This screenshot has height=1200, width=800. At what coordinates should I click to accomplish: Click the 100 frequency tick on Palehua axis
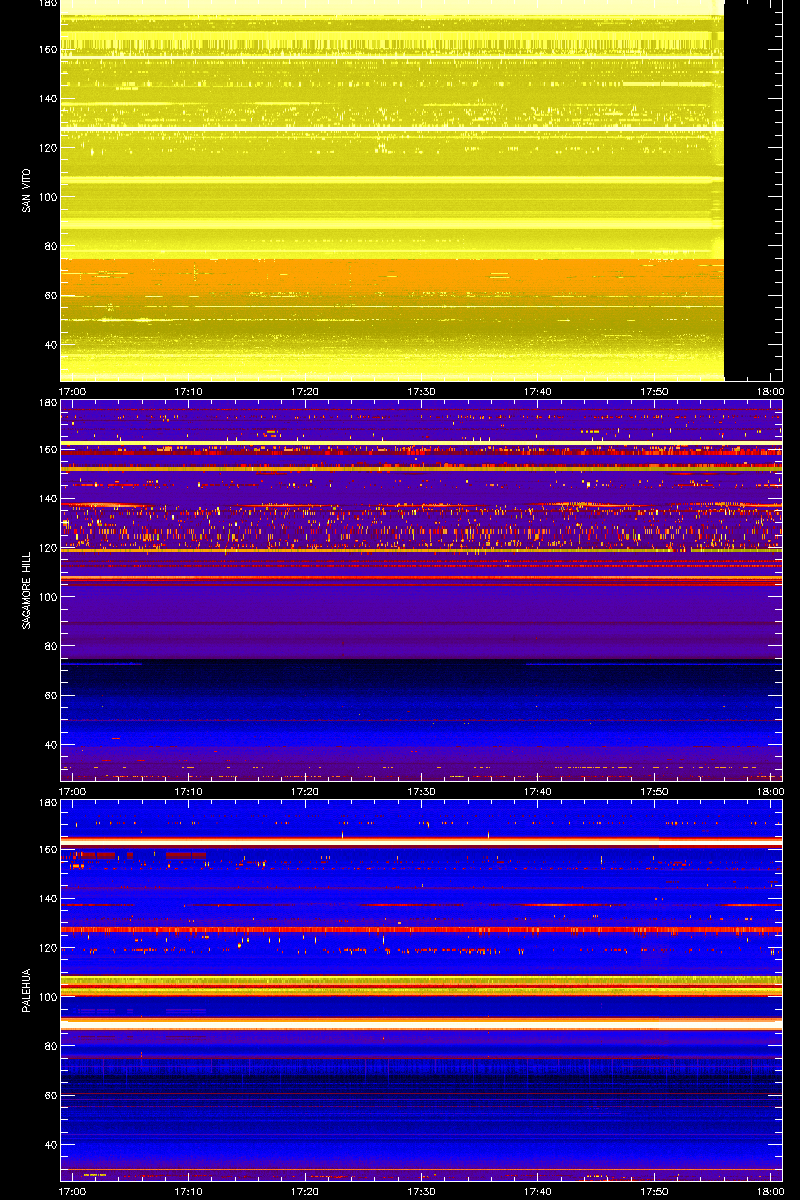(47, 997)
